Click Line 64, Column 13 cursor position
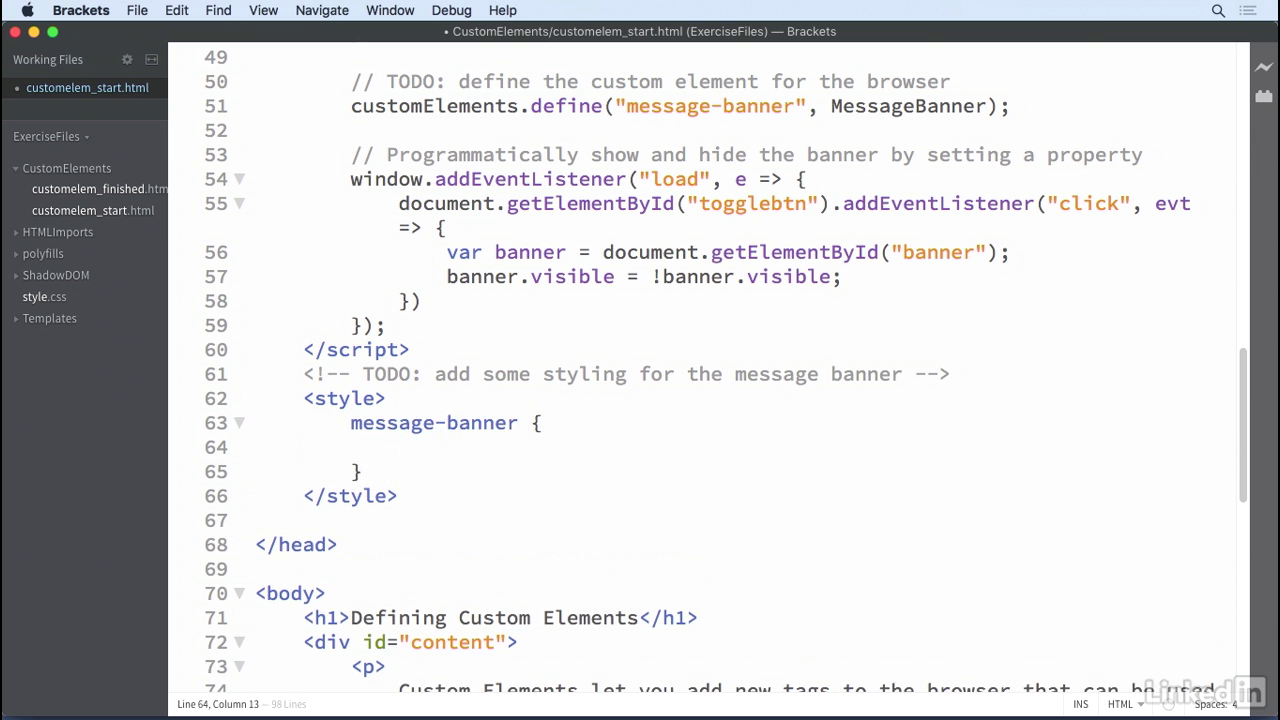This screenshot has width=1280, height=720. pos(218,704)
